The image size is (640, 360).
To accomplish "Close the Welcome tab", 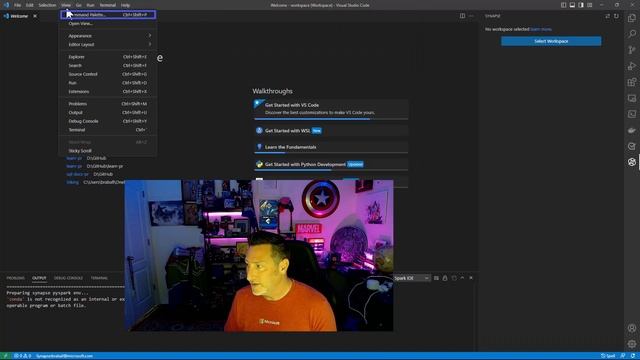I will (x=35, y=16).
